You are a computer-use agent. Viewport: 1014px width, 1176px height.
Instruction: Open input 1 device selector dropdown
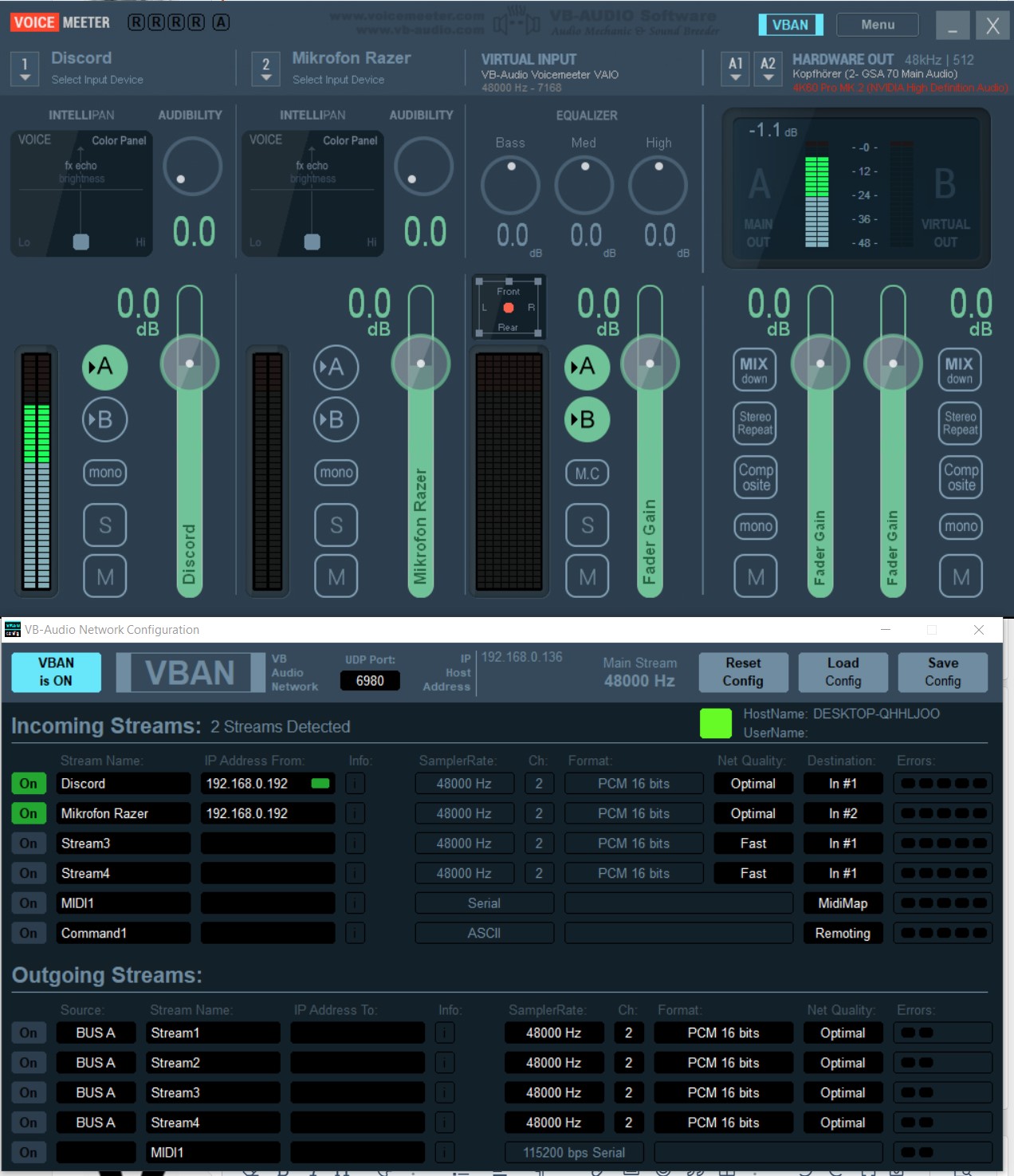pos(25,69)
